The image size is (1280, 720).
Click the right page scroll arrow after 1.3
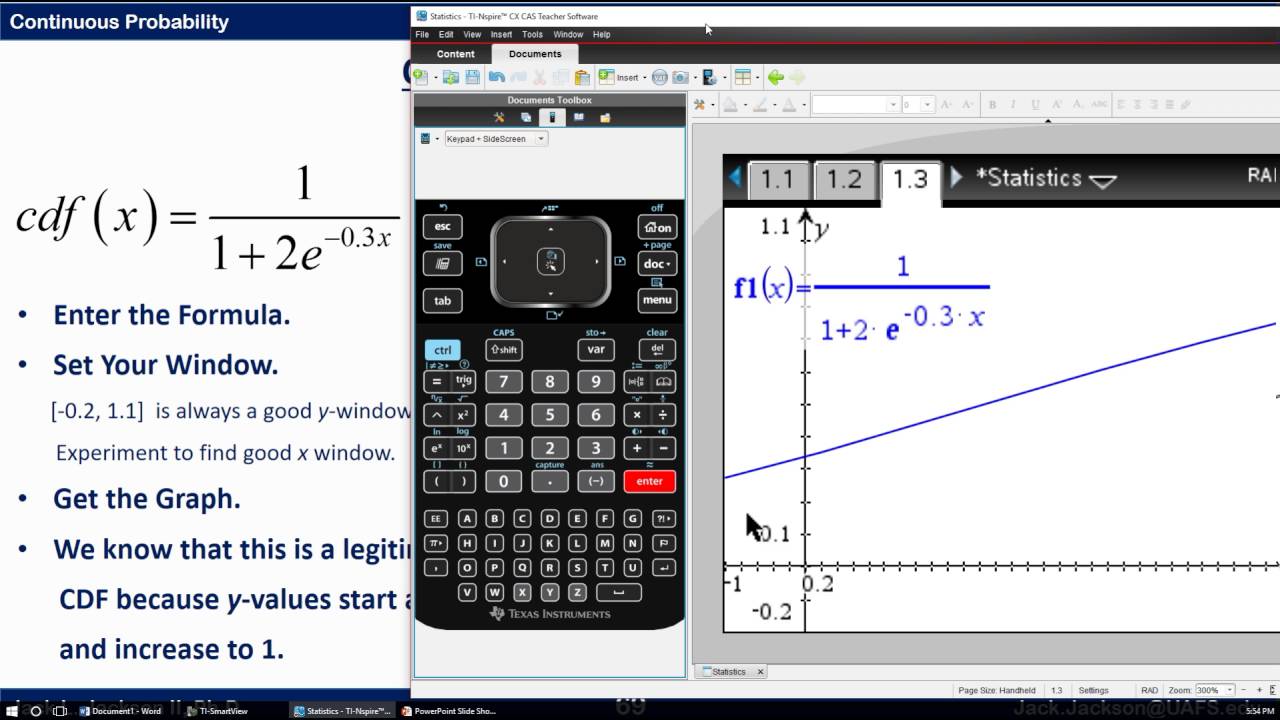956,178
